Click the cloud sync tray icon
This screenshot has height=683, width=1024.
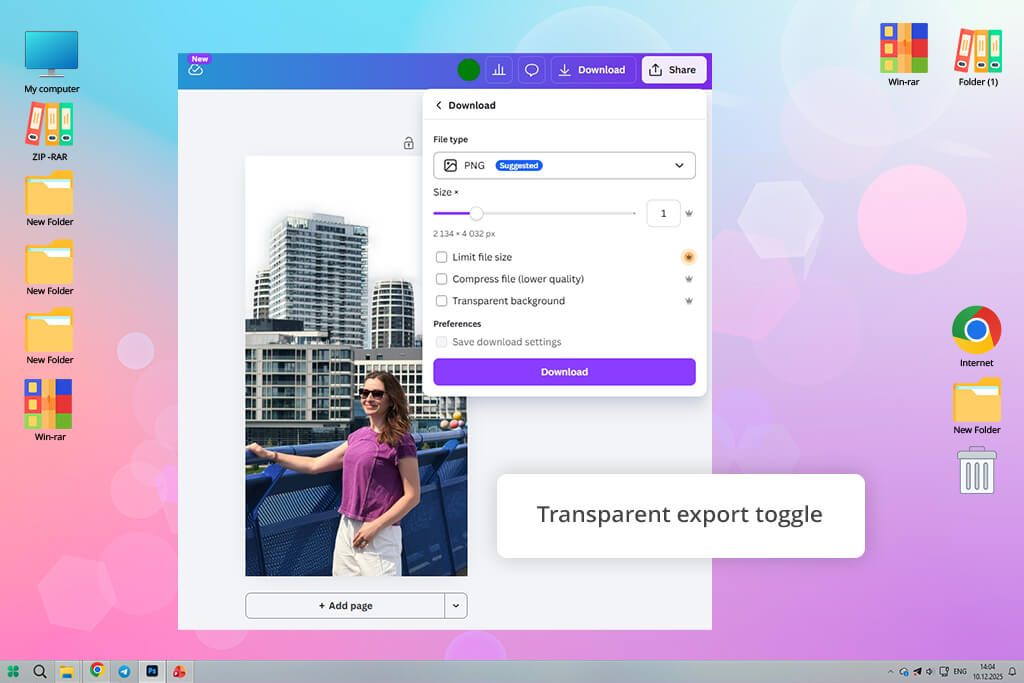click(x=904, y=671)
